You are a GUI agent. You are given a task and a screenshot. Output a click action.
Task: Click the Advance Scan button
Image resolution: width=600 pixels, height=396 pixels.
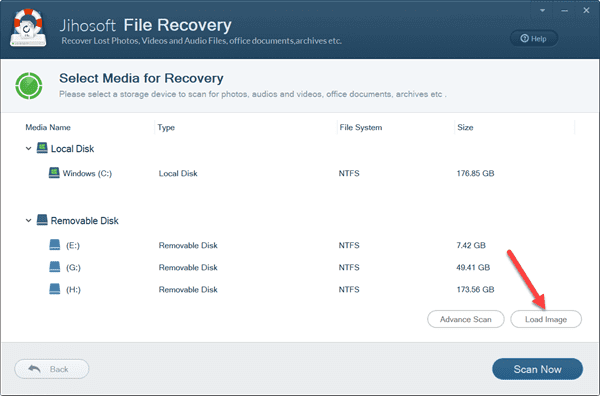(x=466, y=319)
